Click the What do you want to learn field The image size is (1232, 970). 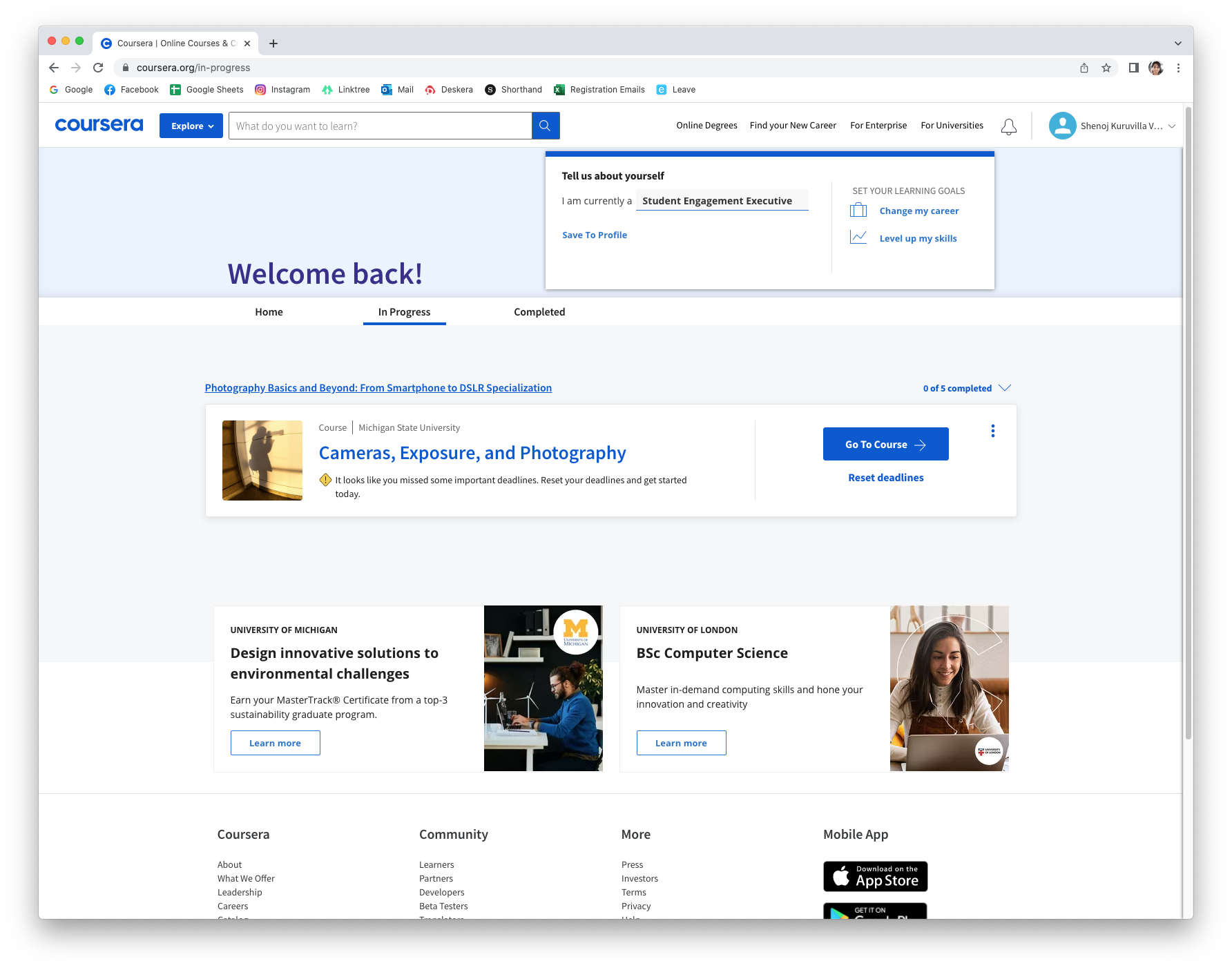point(380,126)
